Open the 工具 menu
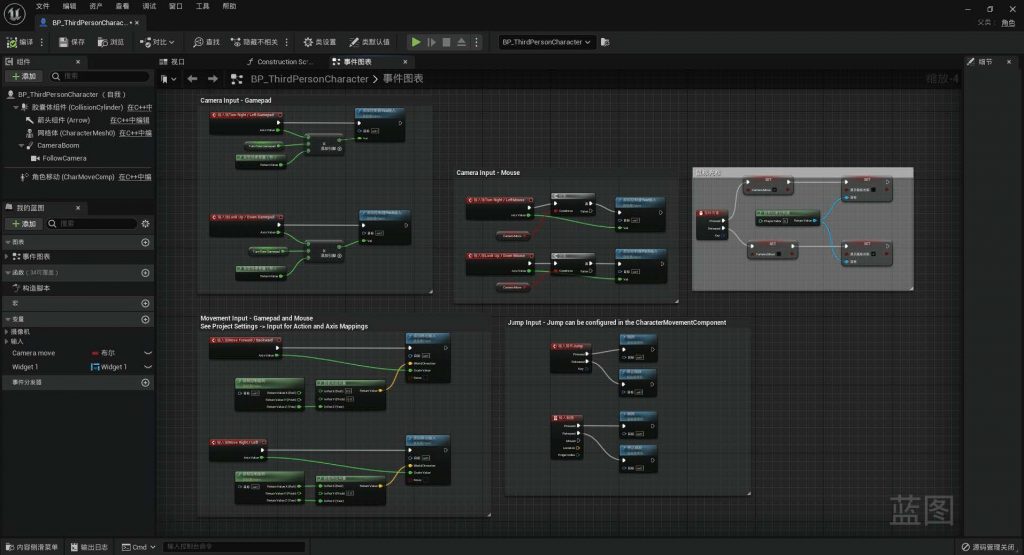 click(202, 6)
